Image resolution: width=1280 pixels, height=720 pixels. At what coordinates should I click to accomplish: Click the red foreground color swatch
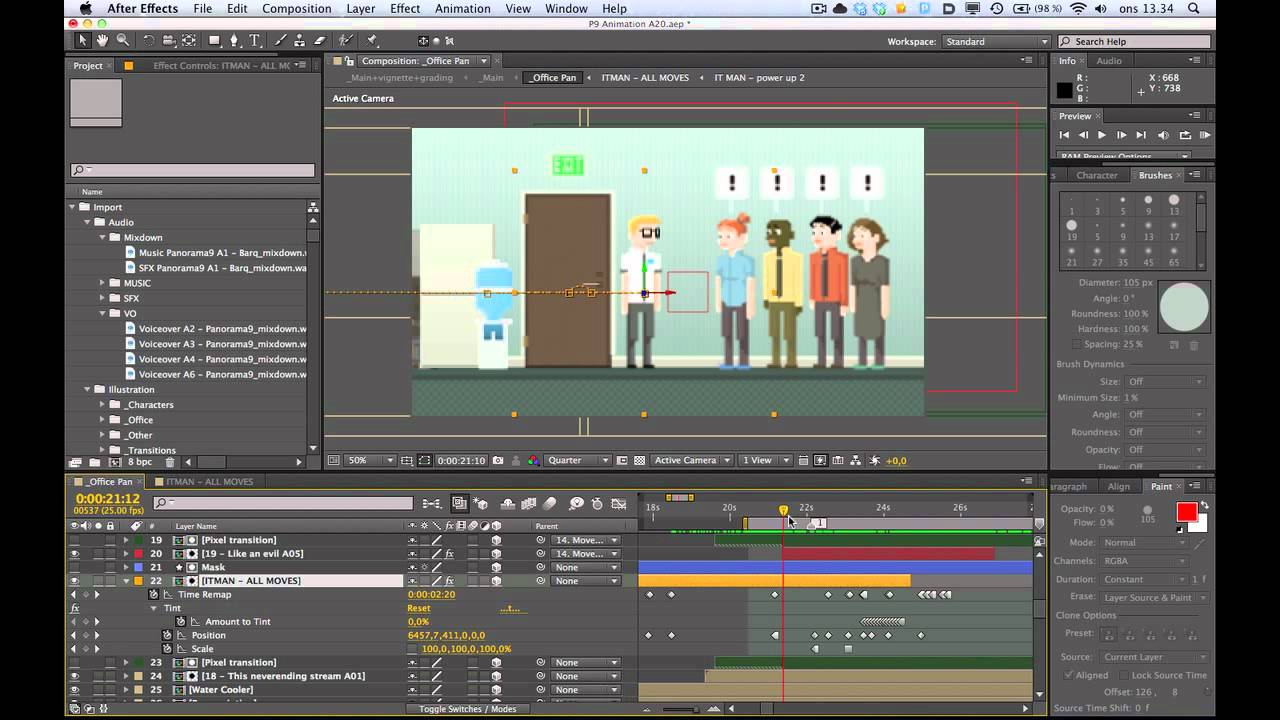[x=1186, y=512]
